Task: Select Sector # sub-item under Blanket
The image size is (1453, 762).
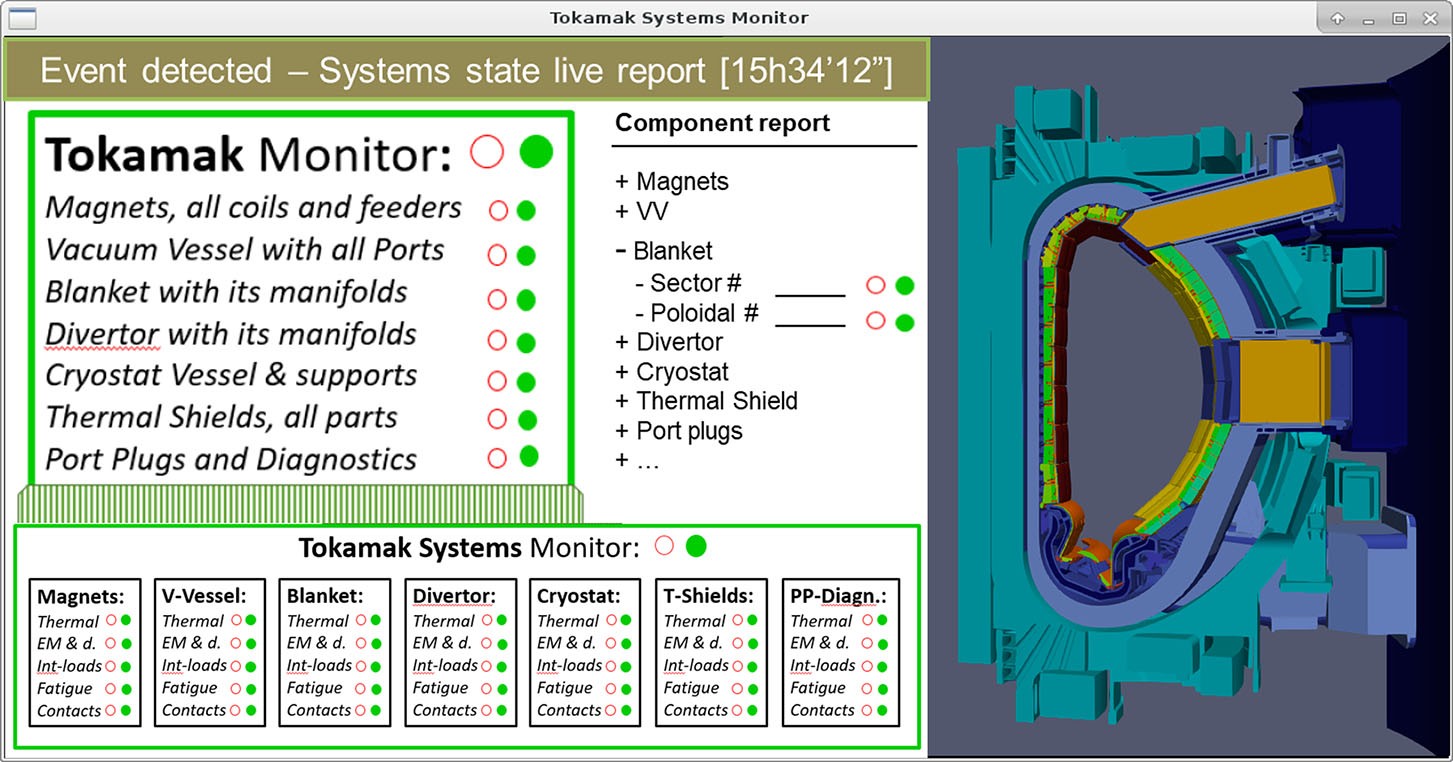Action: tap(688, 283)
